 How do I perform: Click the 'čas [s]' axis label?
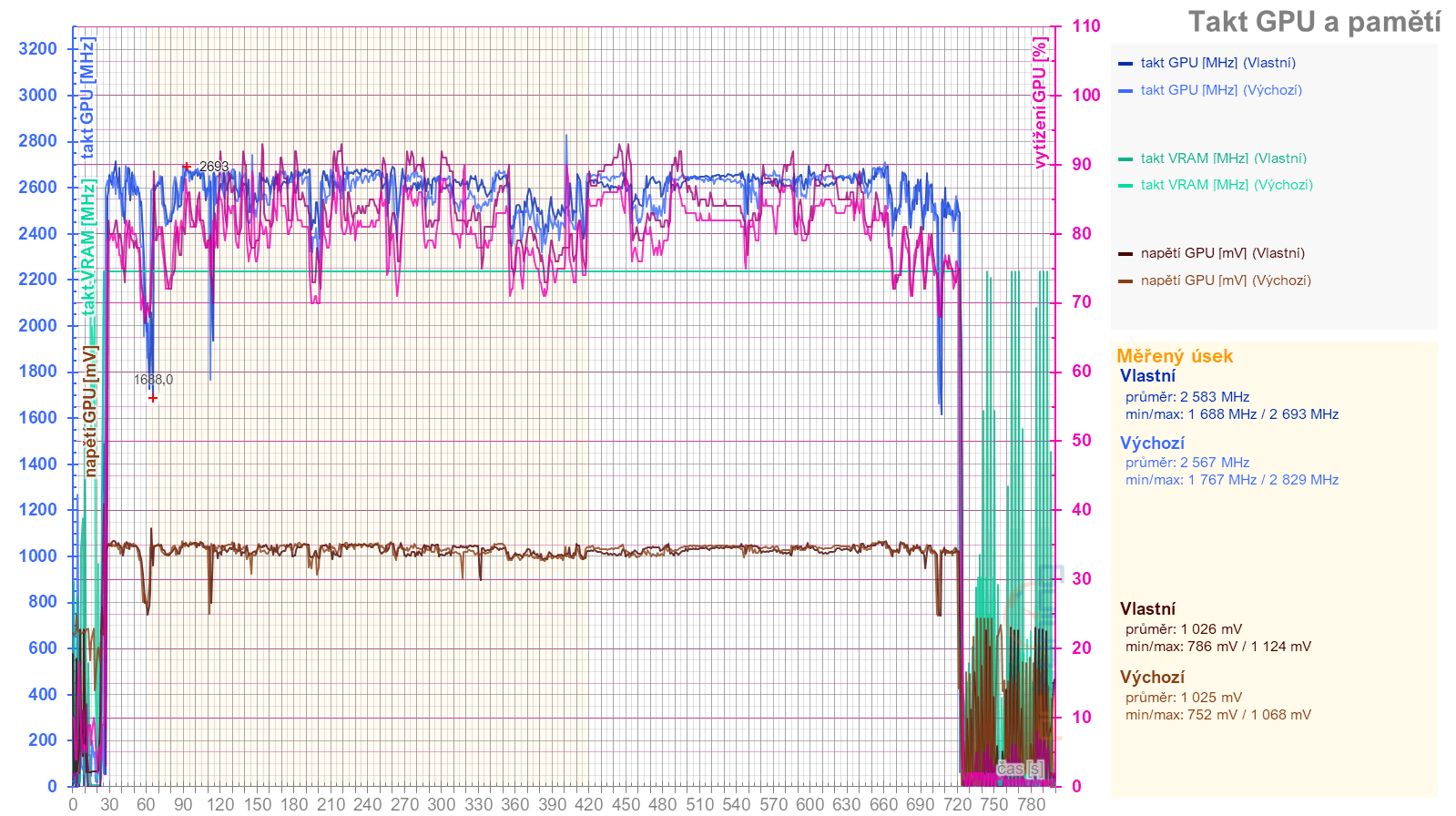(x=1020, y=769)
